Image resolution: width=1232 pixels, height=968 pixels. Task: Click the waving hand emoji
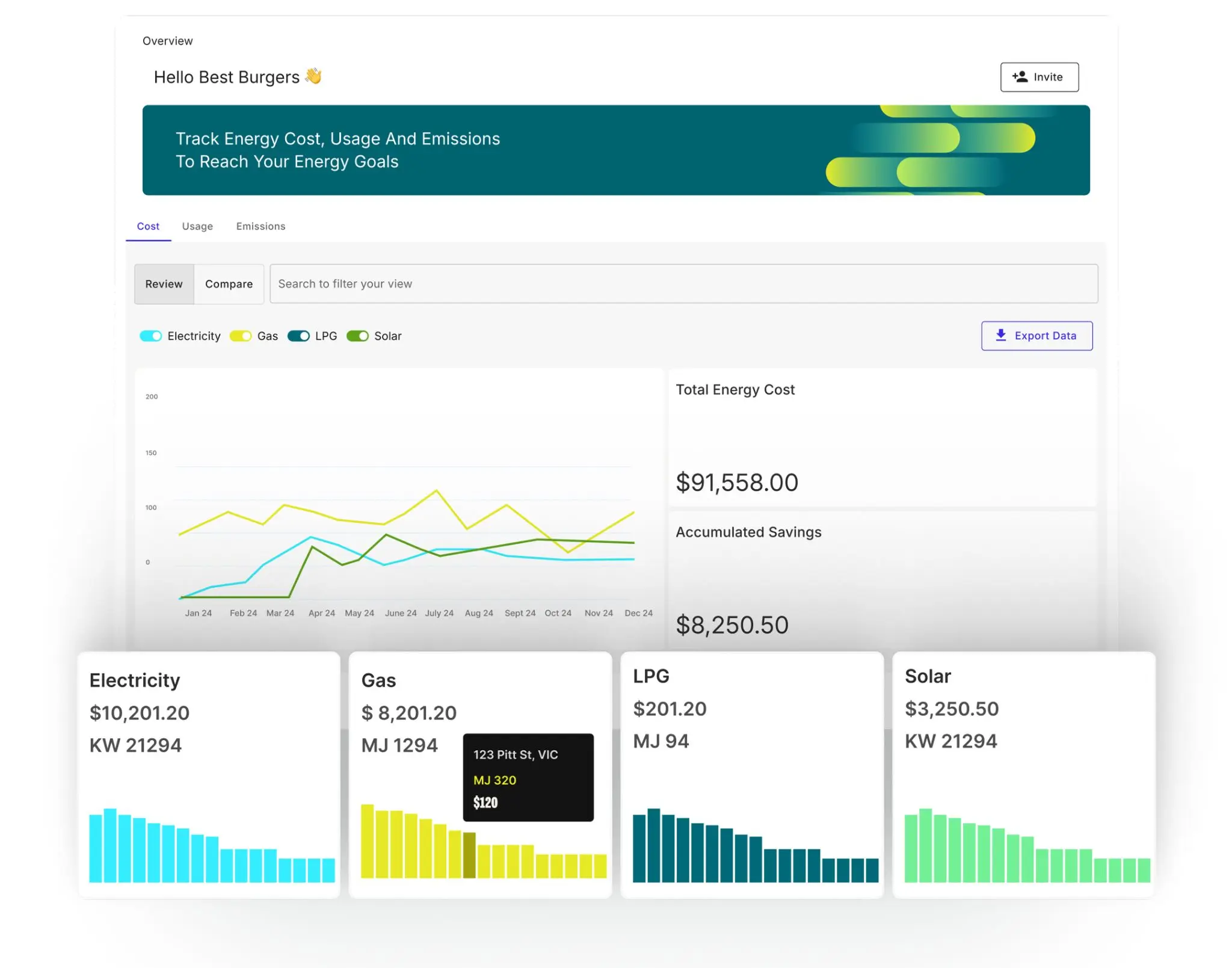pos(313,76)
